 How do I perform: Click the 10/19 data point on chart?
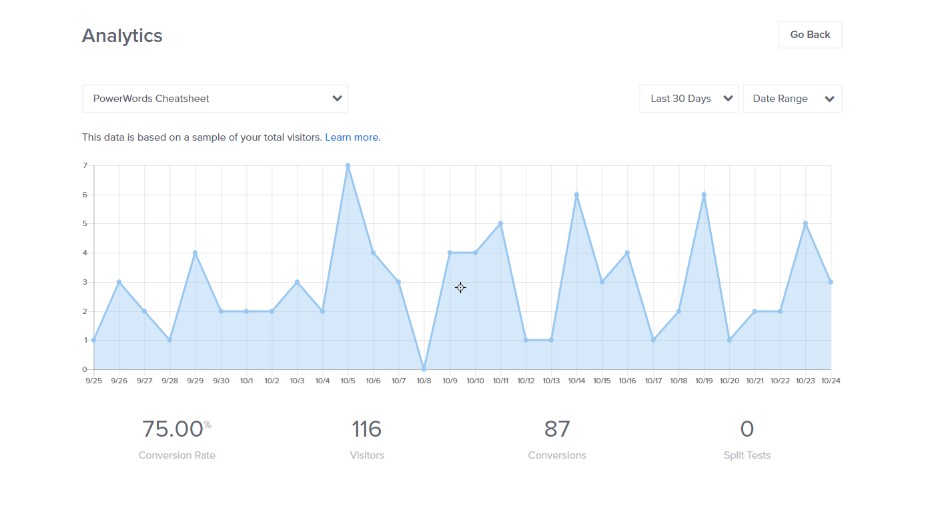point(704,195)
